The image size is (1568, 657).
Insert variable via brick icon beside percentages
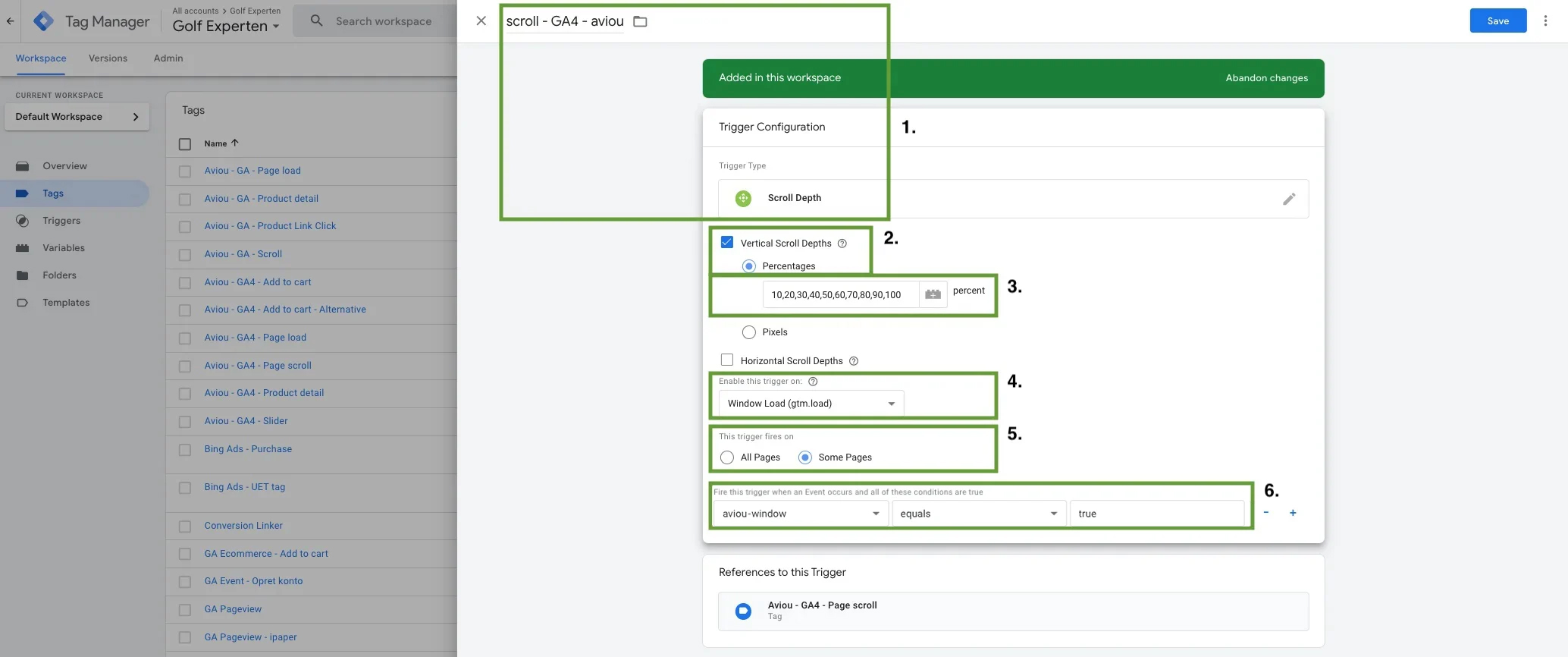coord(933,294)
